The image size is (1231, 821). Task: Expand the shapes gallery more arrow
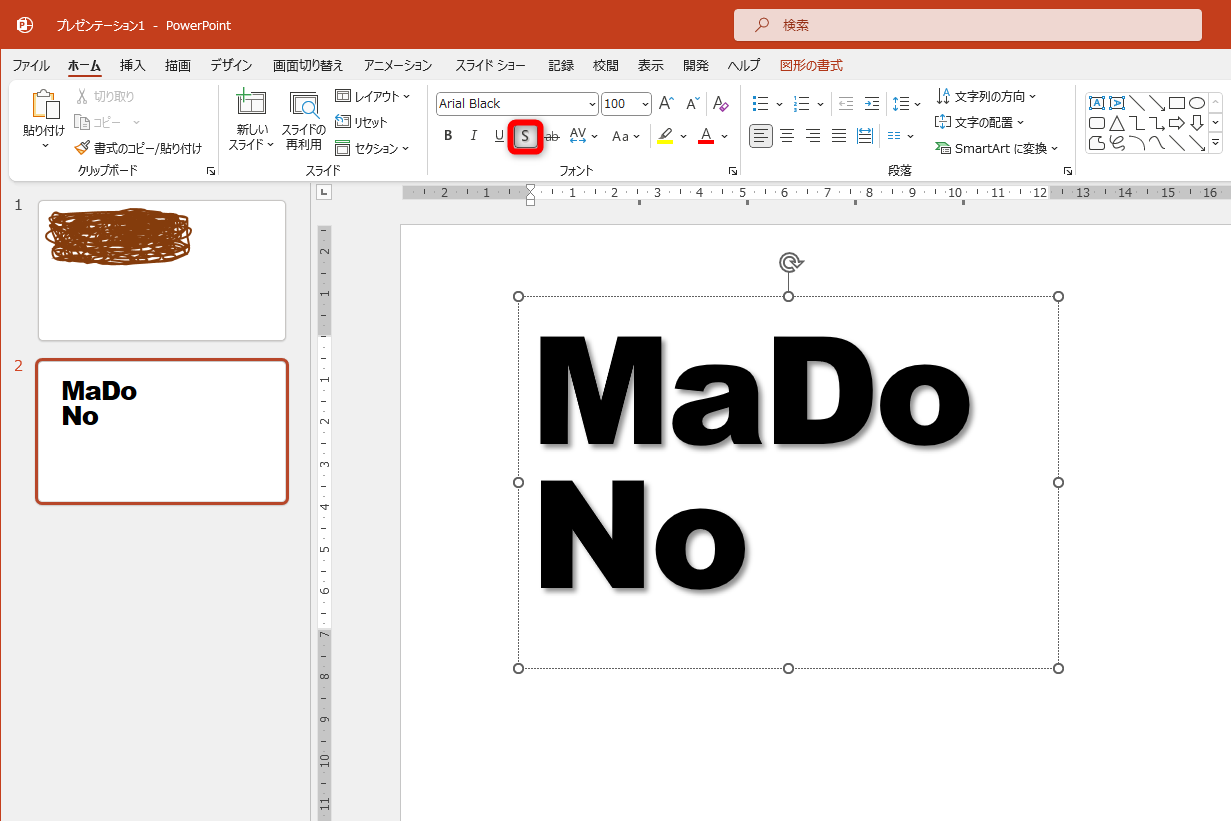(1215, 143)
